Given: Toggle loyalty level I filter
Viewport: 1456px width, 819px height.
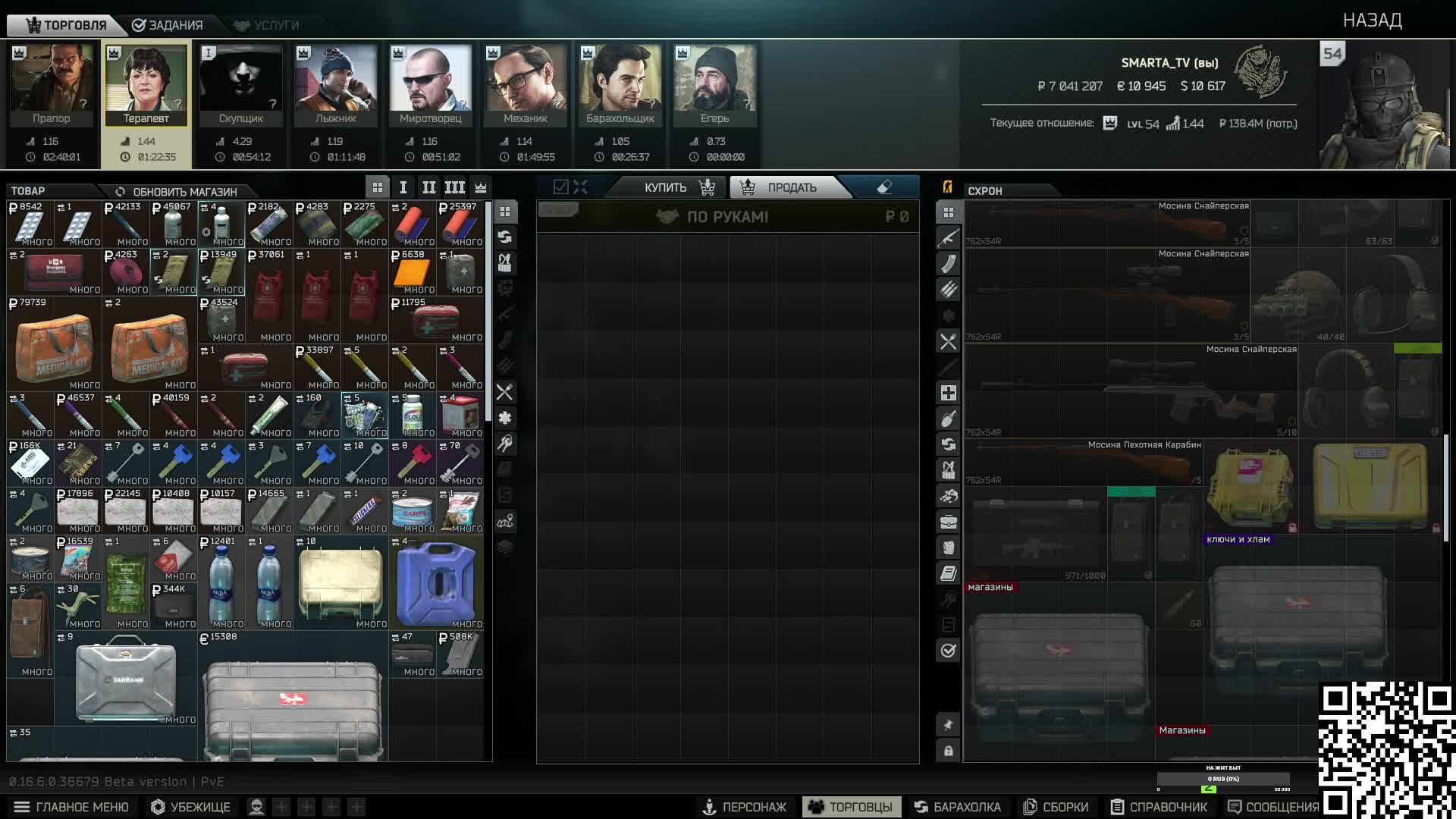Looking at the screenshot, I should coord(403,187).
